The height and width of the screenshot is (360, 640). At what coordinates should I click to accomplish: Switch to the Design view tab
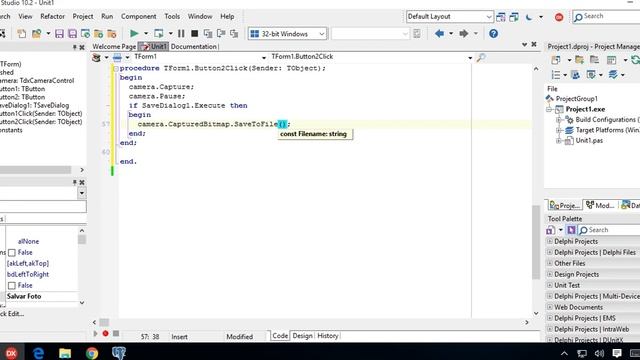pos(302,336)
